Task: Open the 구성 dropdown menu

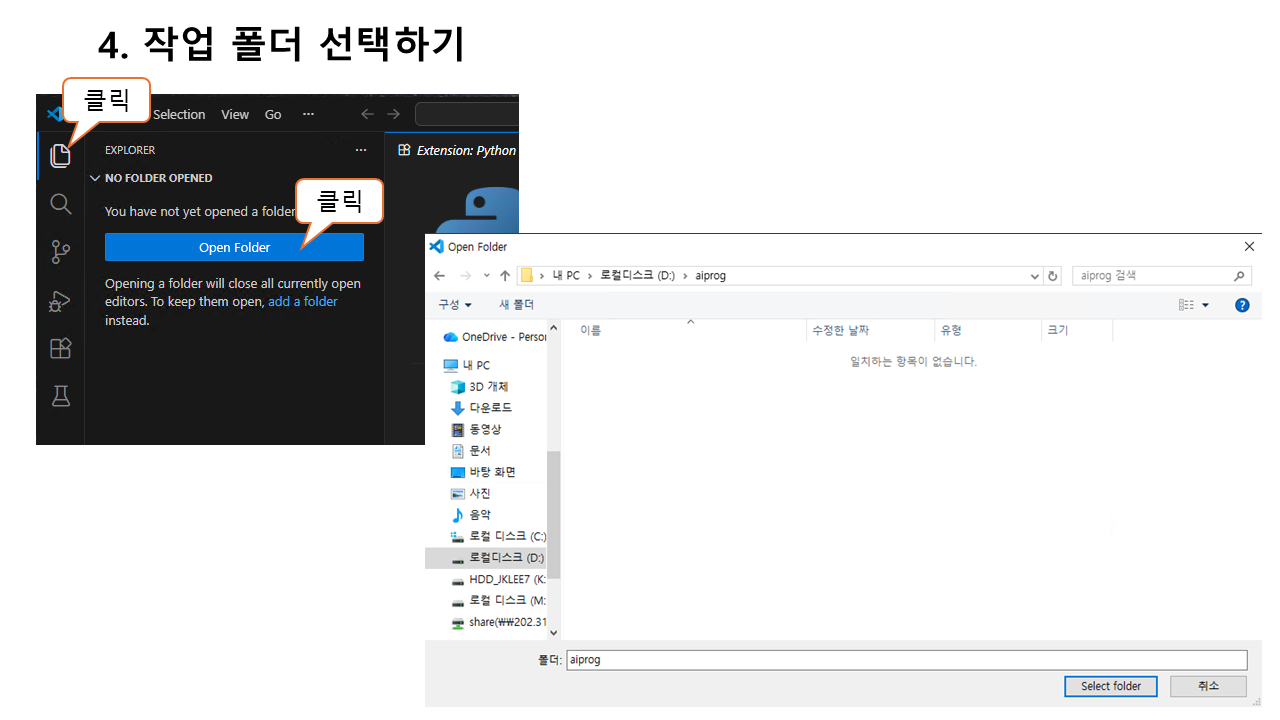Action: coord(455,305)
